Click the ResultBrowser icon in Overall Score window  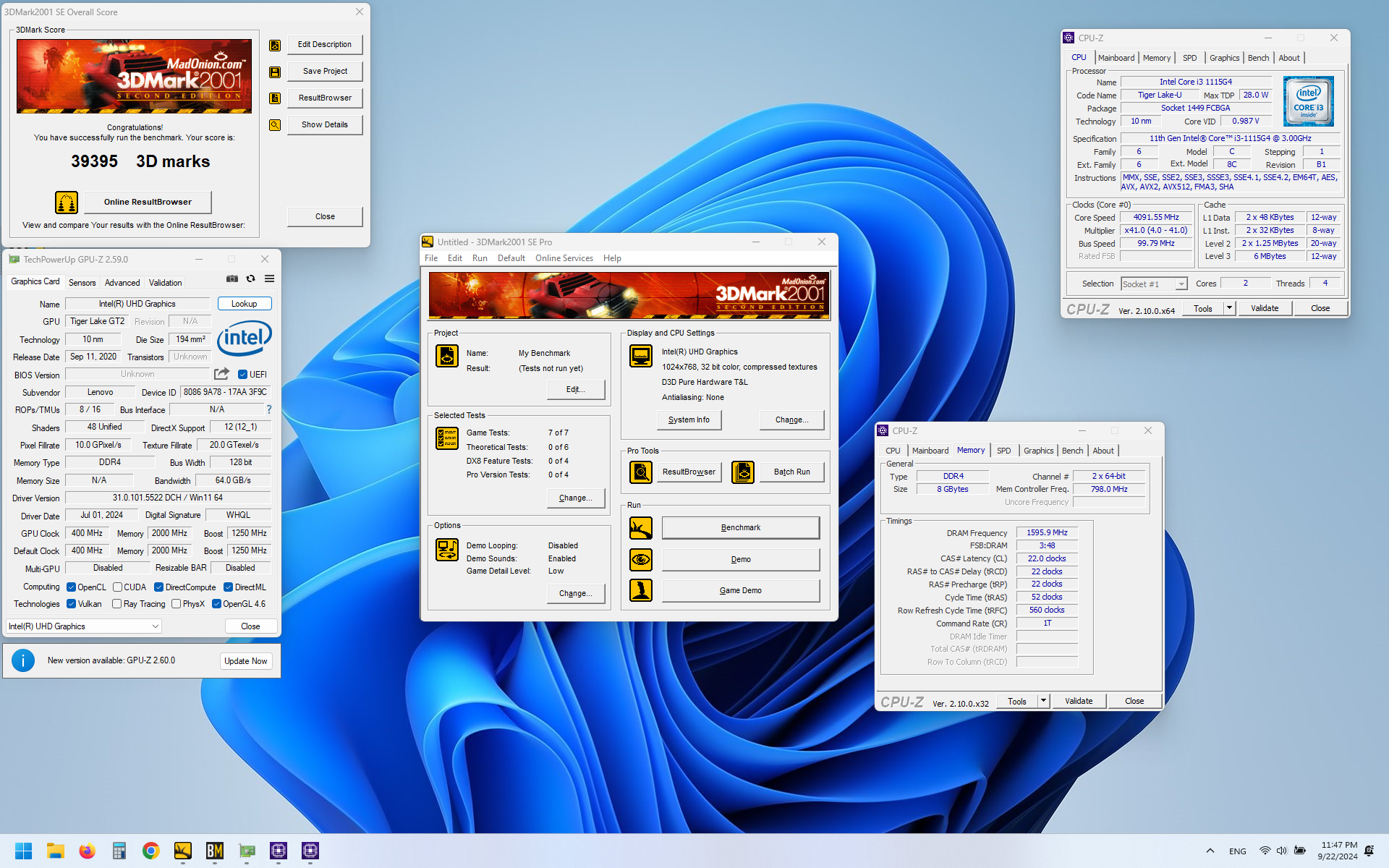275,98
